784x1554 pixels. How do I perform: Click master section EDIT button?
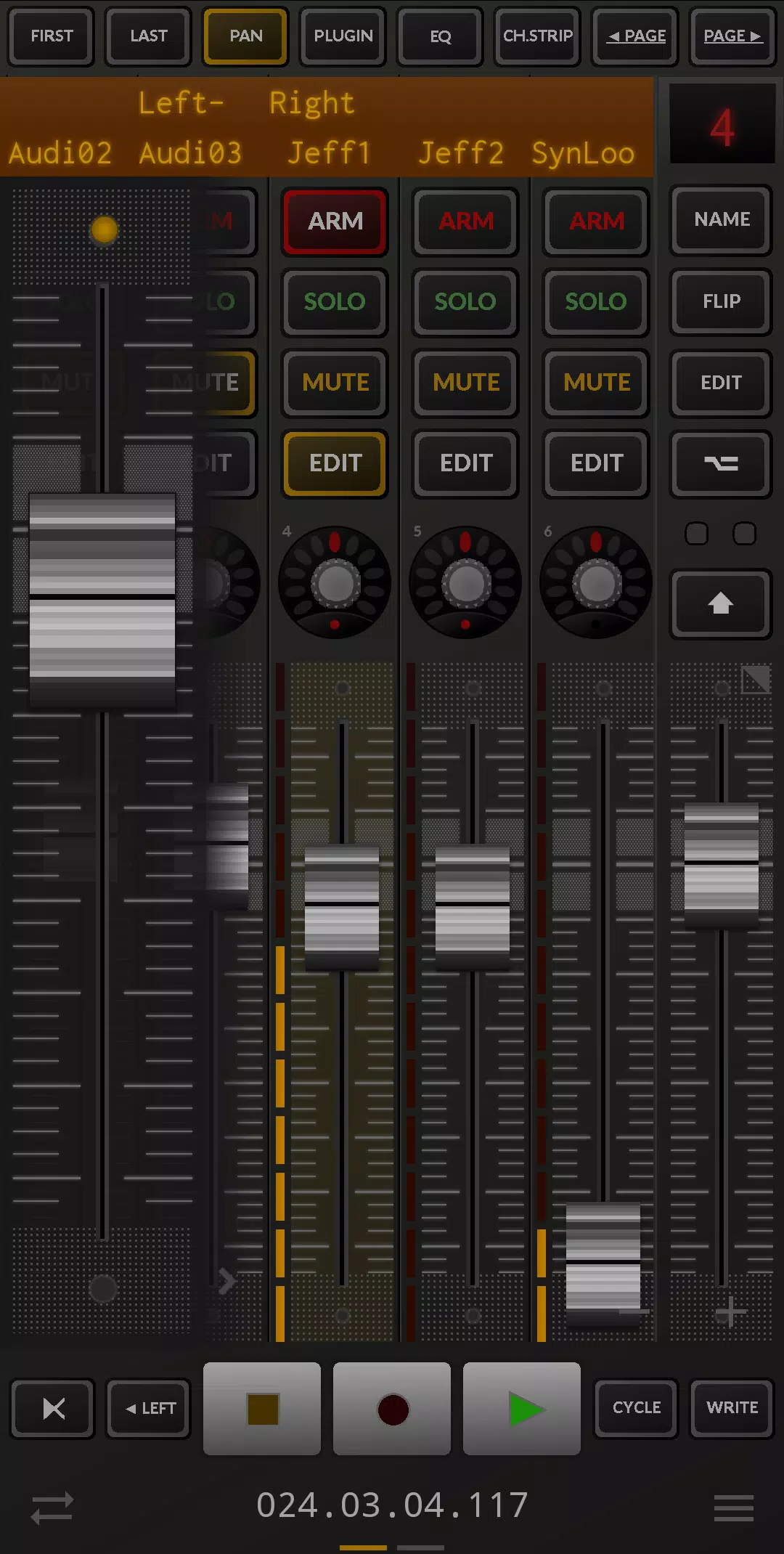tap(721, 383)
